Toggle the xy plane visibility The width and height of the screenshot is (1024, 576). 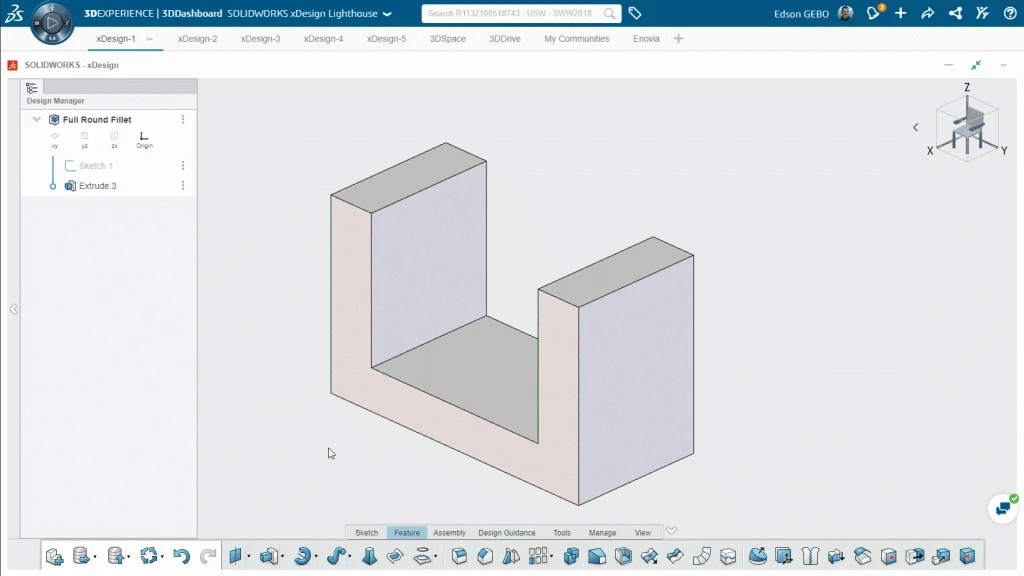tap(55, 139)
